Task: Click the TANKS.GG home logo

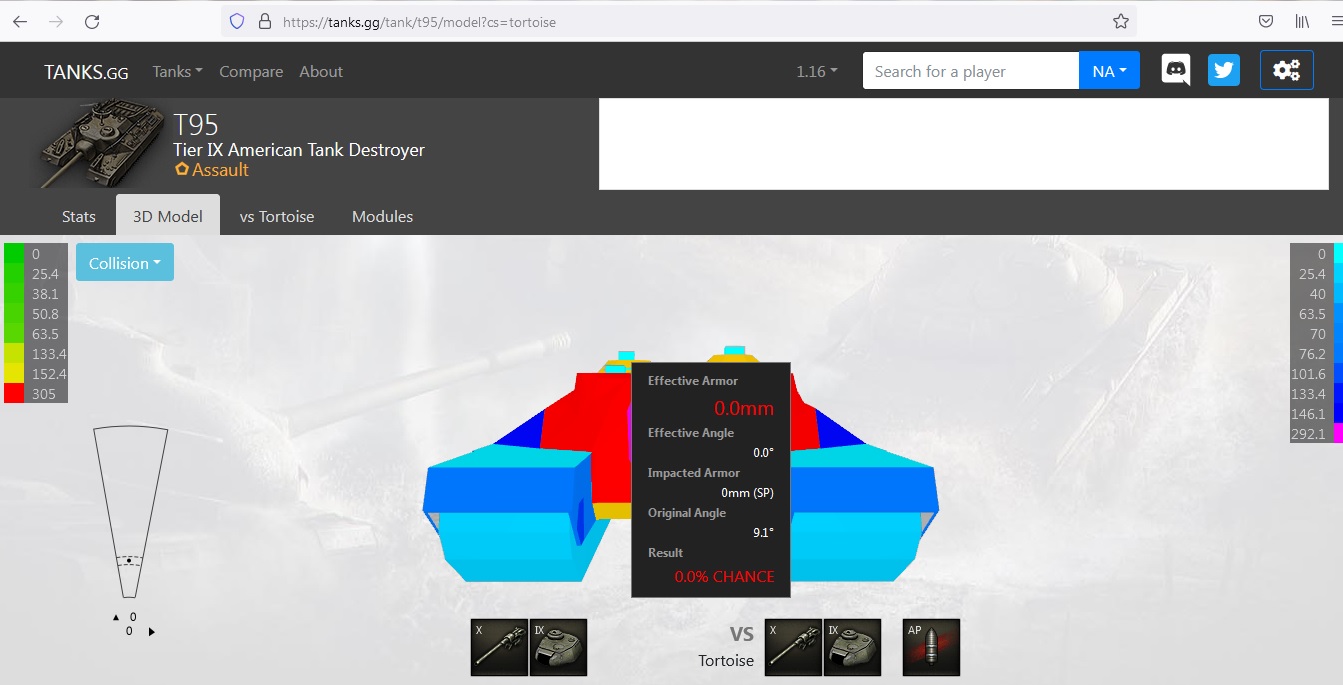Action: (x=86, y=72)
